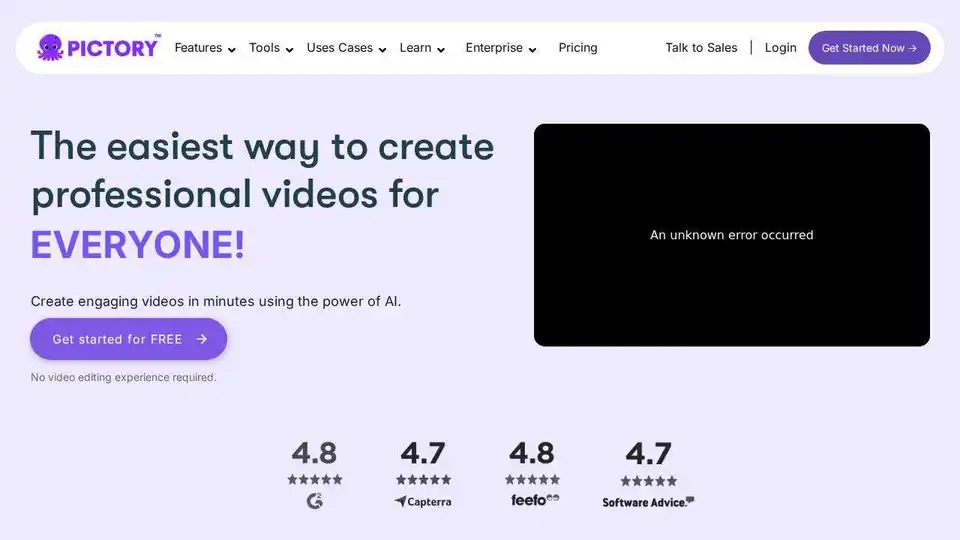Click the G2 4.8 rating number
The image size is (960, 540).
tap(314, 454)
